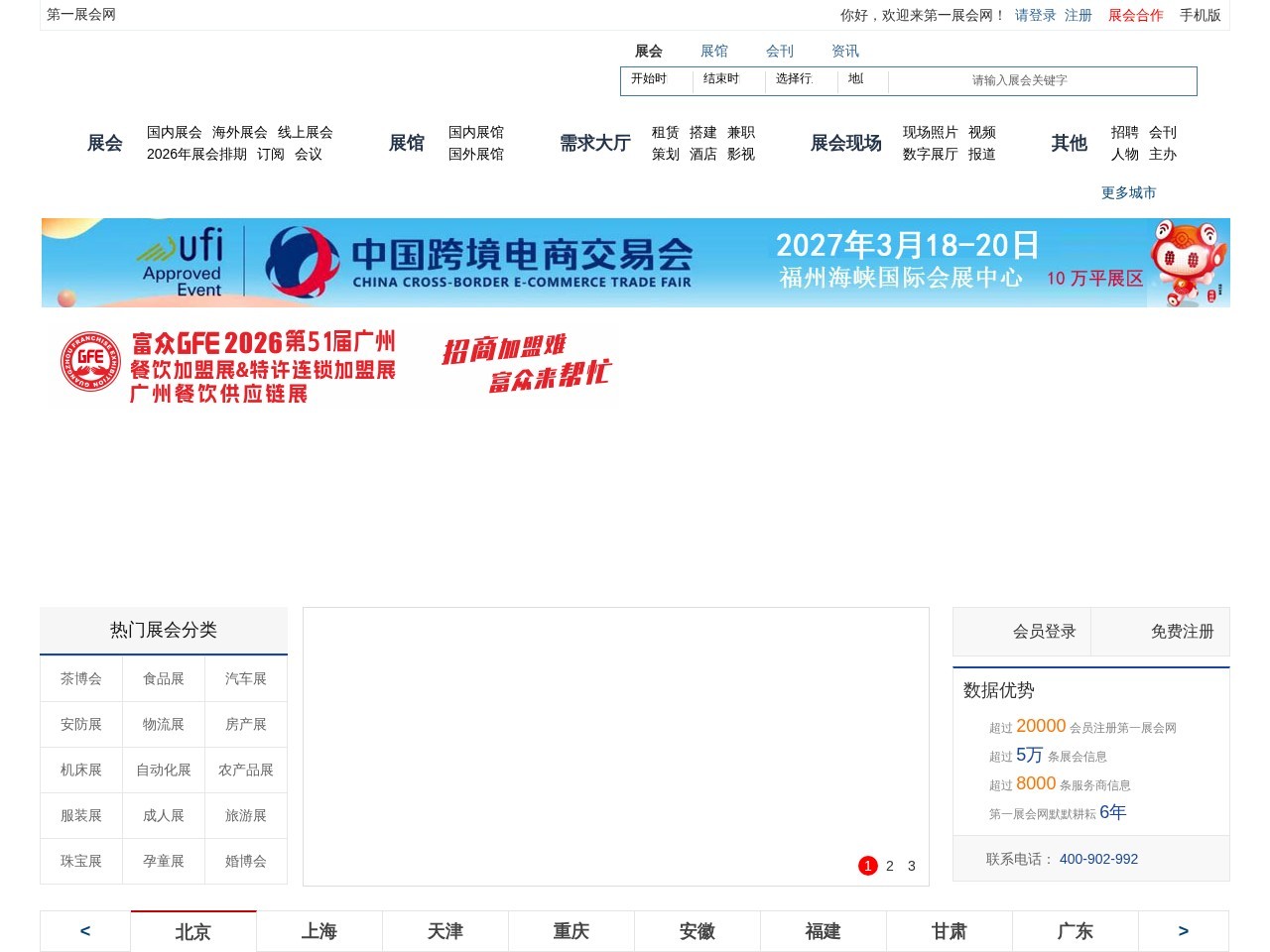Open the 中国跨境电商交易会 banner
This screenshot has width=1270, height=952.
[636, 263]
